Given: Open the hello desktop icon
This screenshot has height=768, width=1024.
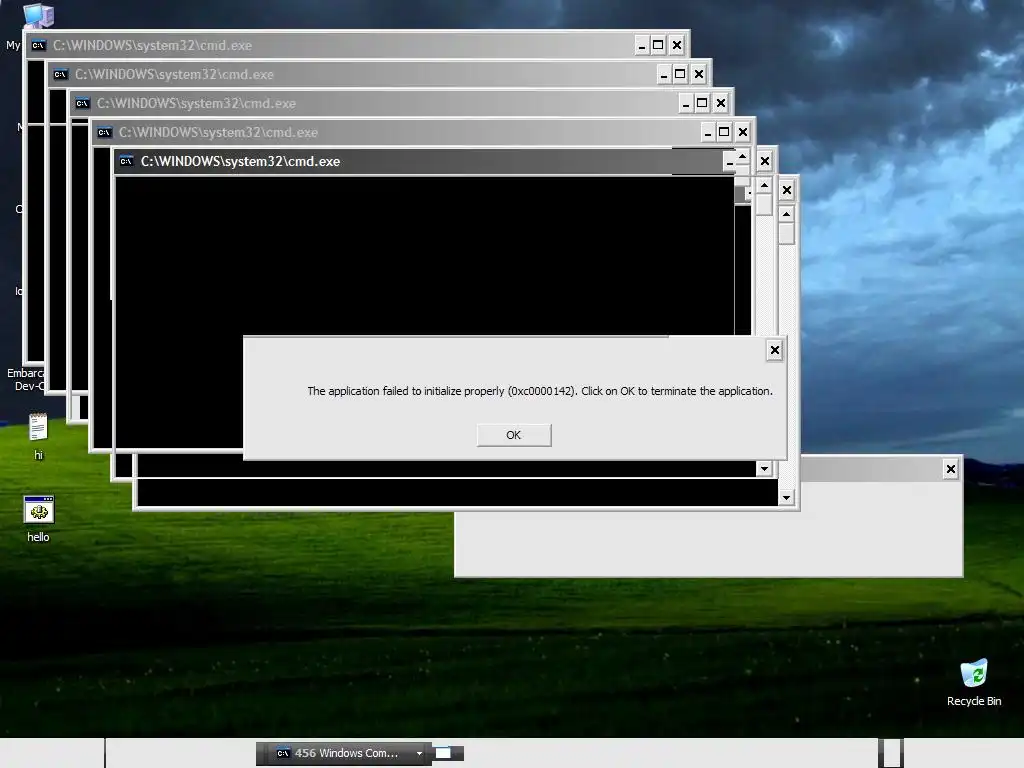Looking at the screenshot, I should pyautogui.click(x=39, y=520).
